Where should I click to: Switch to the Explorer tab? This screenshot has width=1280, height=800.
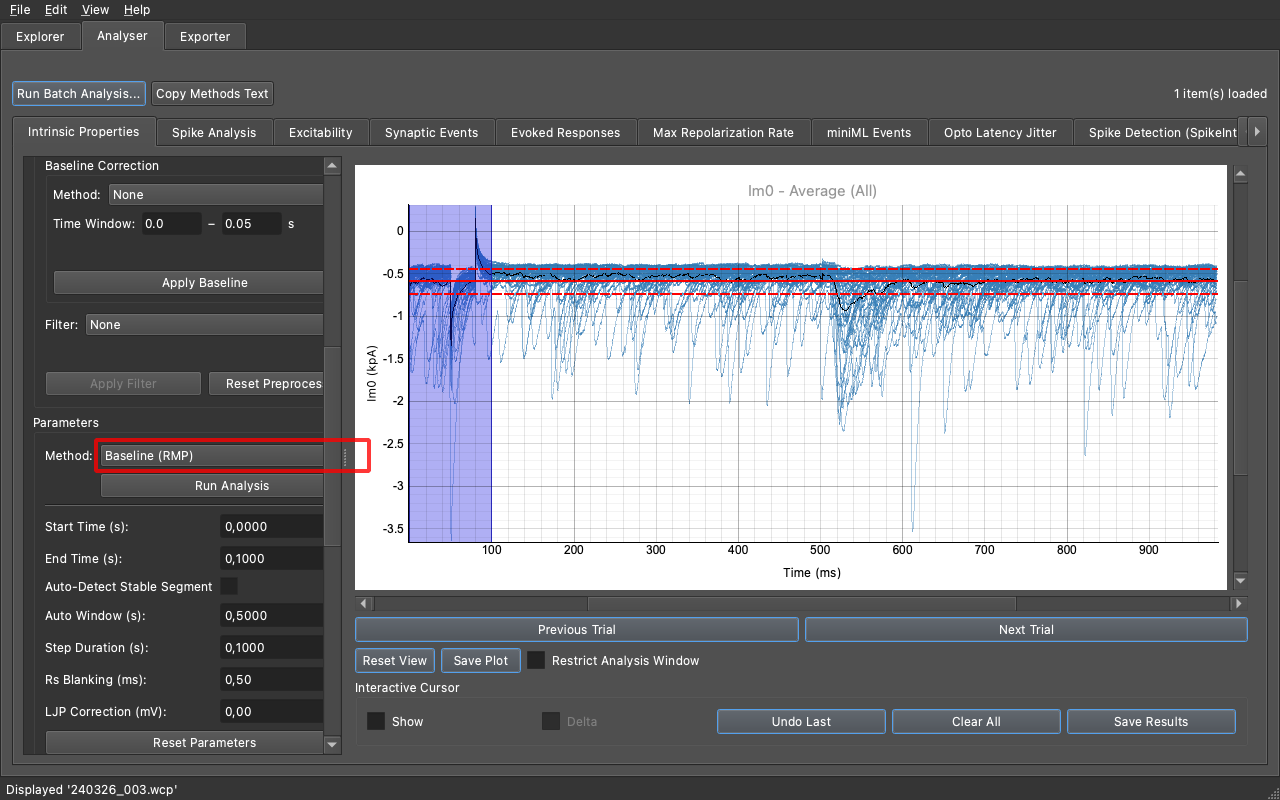click(x=40, y=37)
